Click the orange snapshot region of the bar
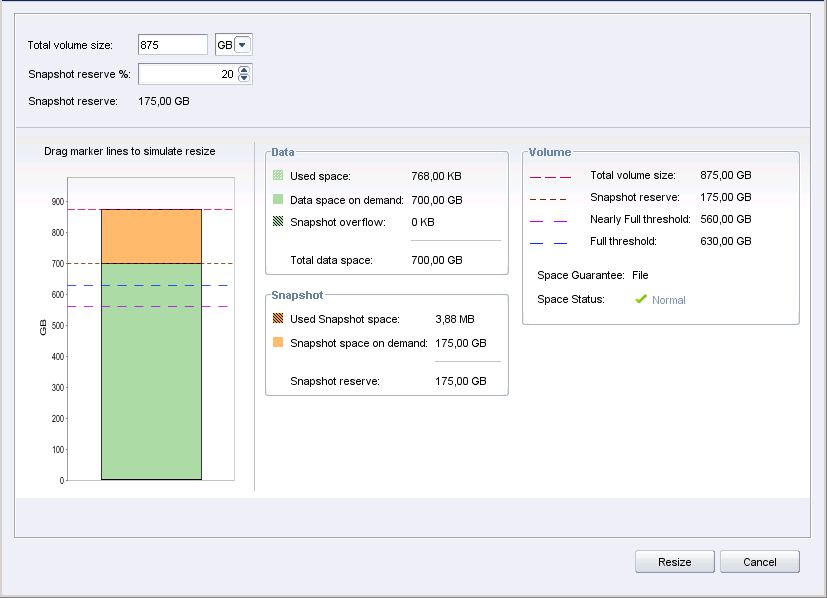Image resolution: width=827 pixels, height=598 pixels. [151, 236]
